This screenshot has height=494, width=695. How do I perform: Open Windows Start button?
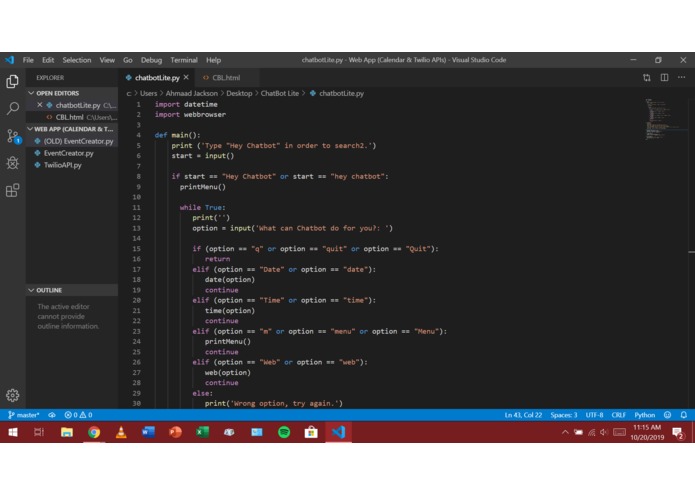(x=13, y=432)
